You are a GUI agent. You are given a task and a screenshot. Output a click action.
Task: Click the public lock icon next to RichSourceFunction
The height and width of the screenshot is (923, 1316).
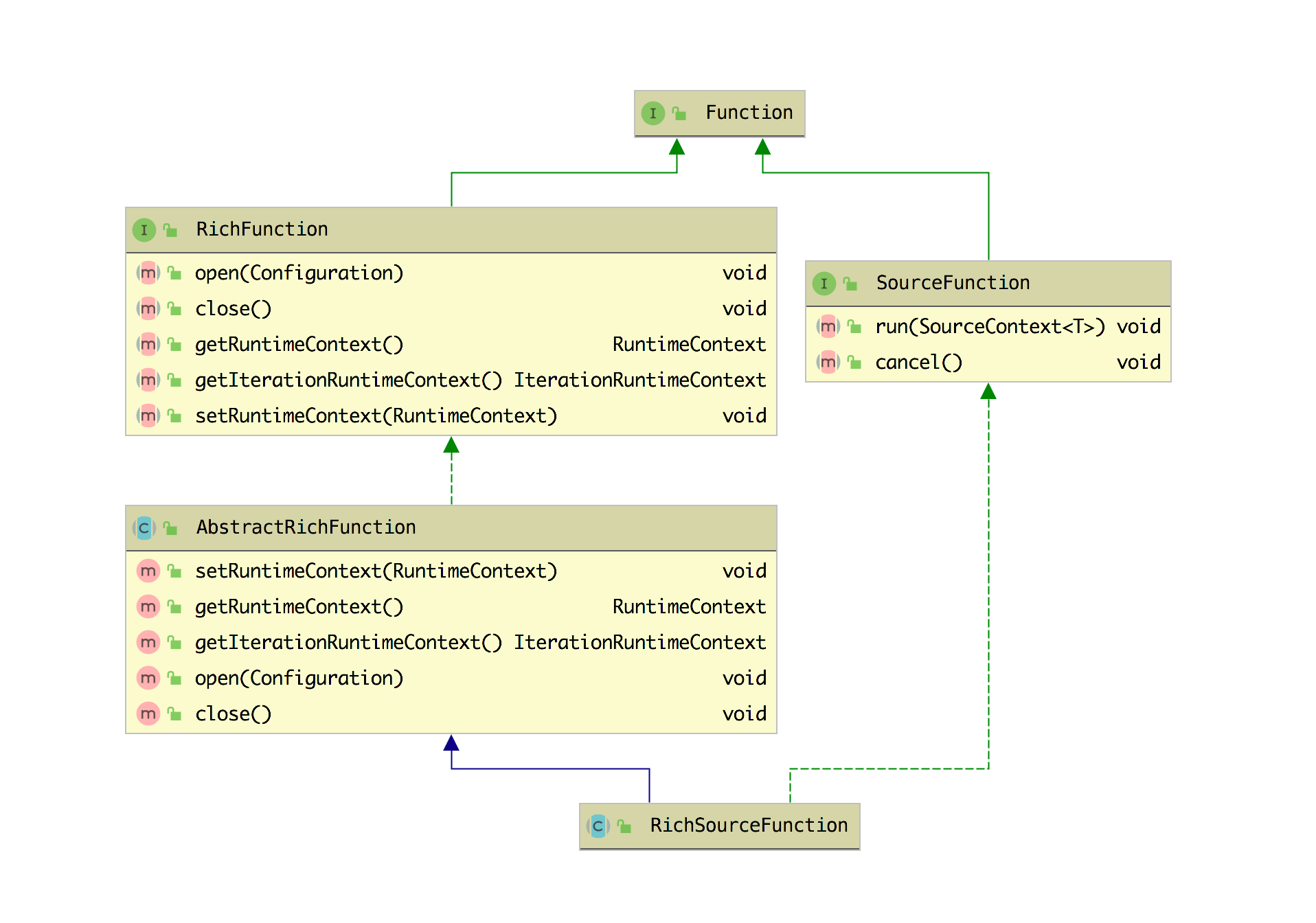pyautogui.click(x=624, y=826)
